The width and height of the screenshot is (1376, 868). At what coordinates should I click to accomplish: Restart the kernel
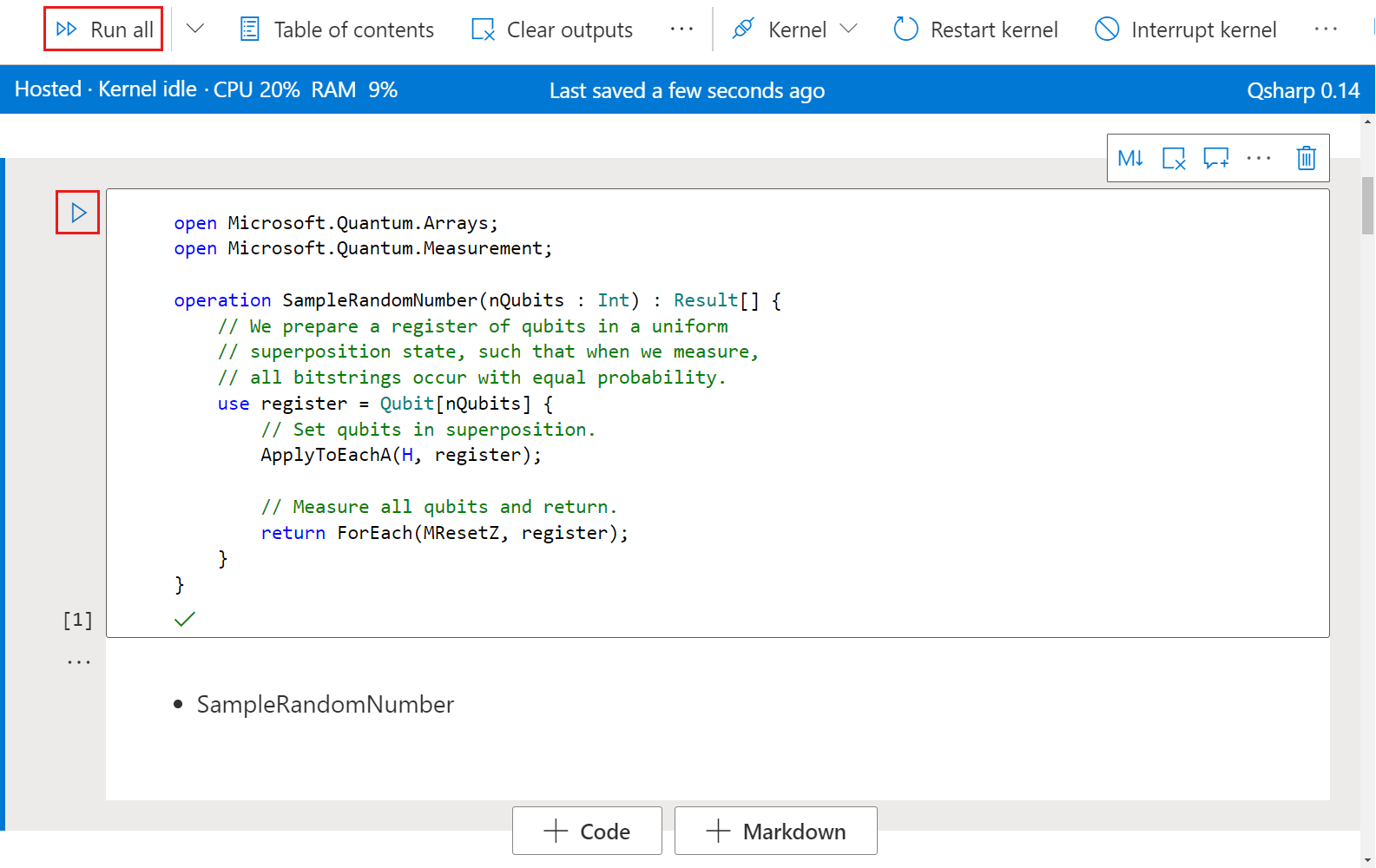click(x=976, y=30)
